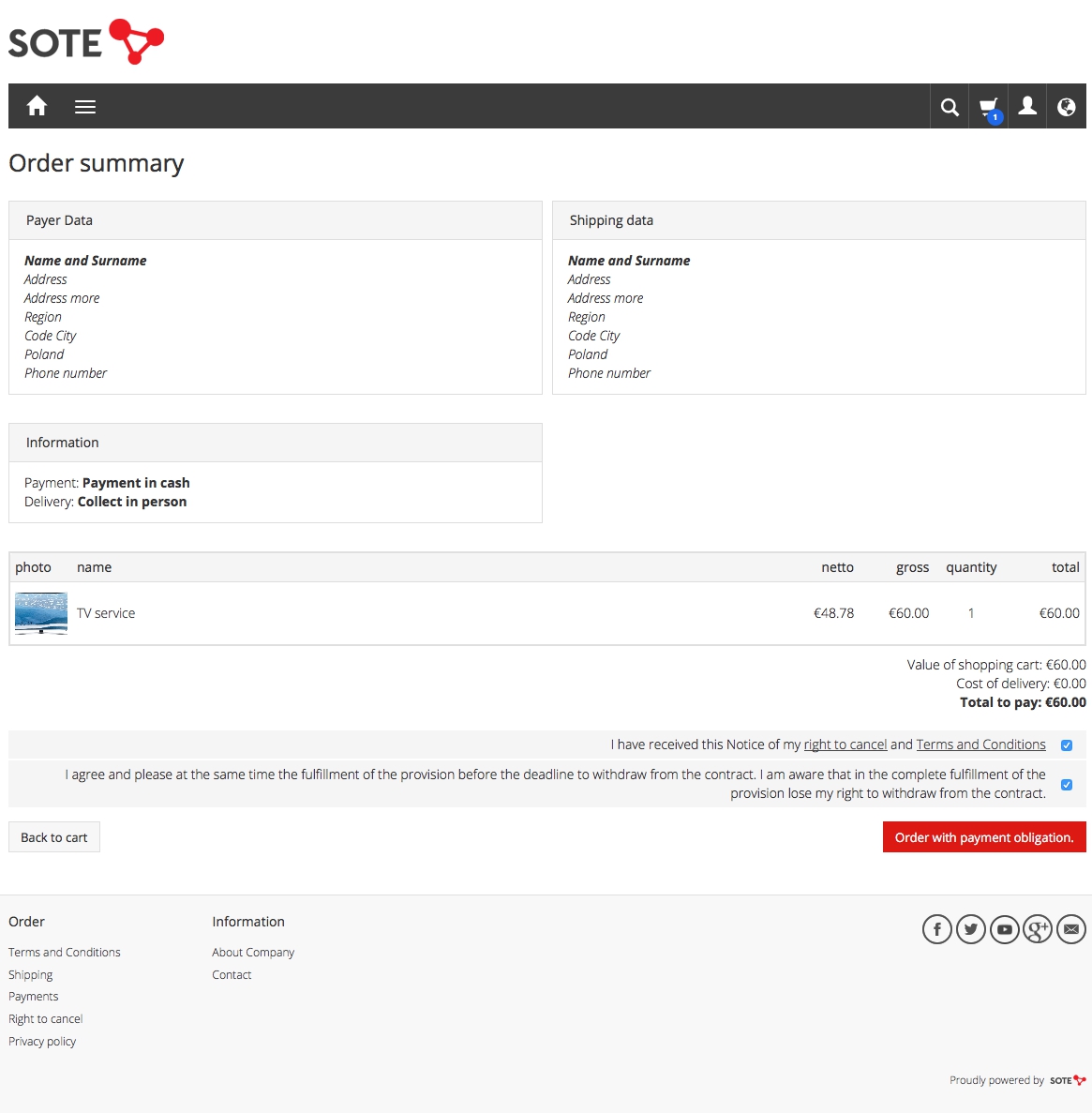Open the hamburger menu in navbar

click(85, 107)
